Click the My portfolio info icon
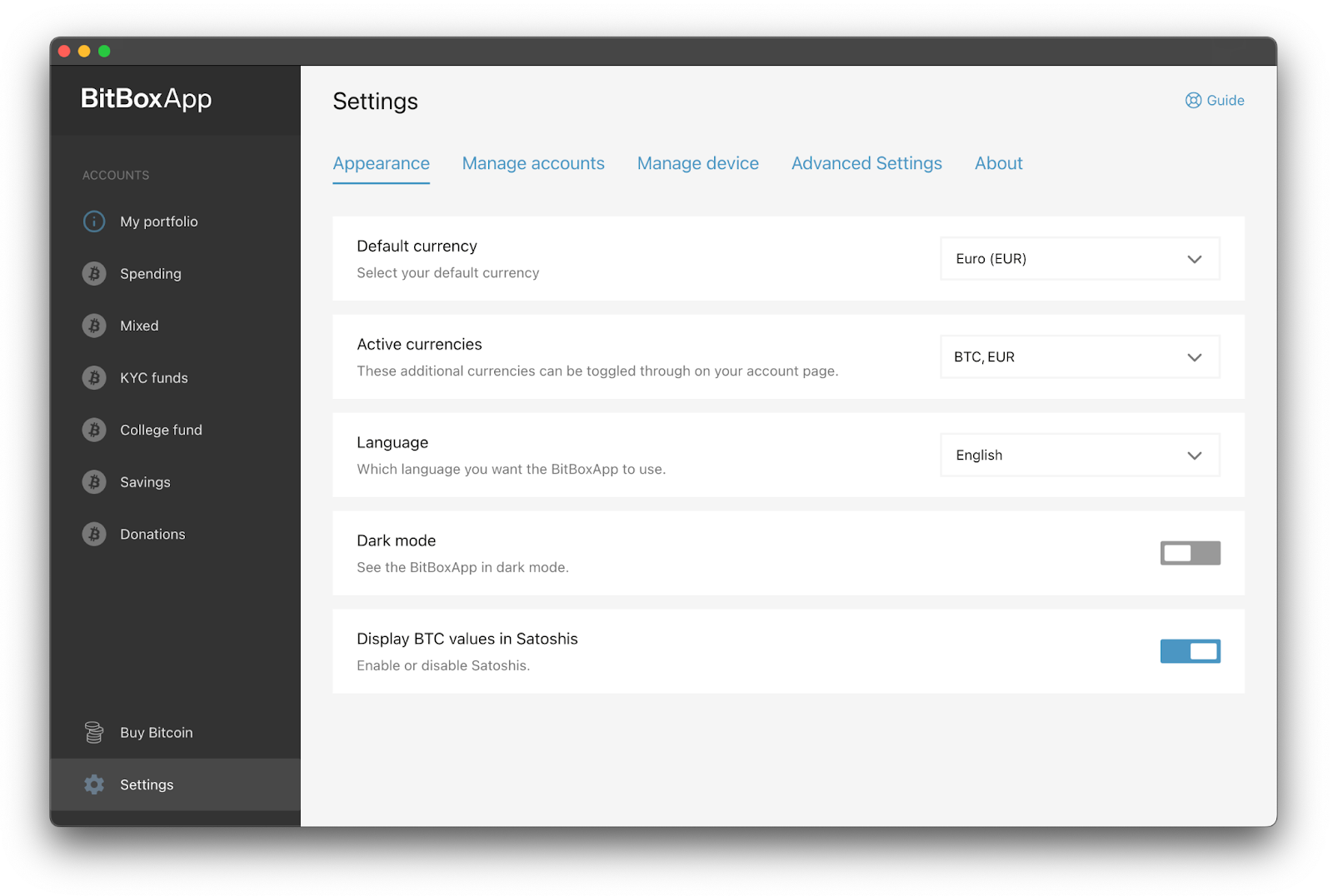The width and height of the screenshot is (1333, 896). pos(94,222)
